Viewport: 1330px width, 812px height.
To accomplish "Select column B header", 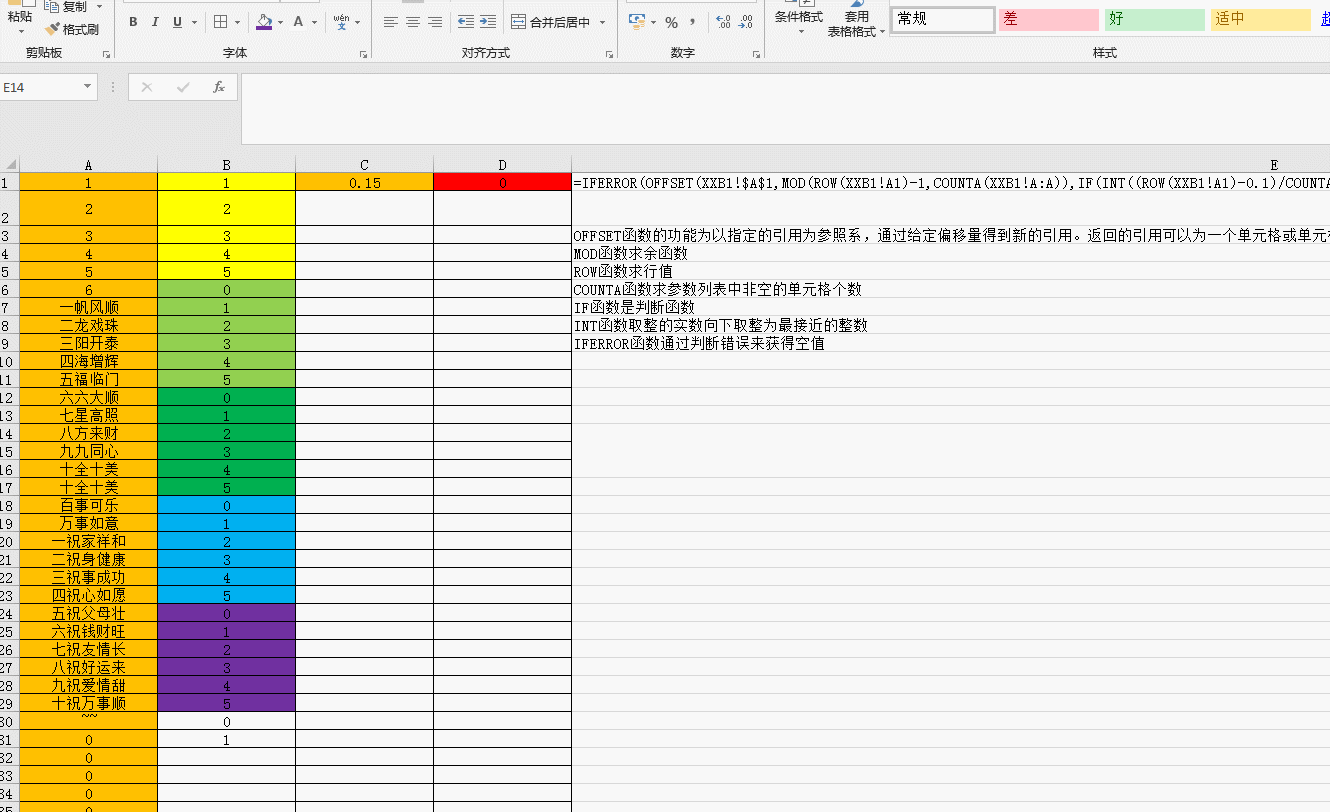I will pyautogui.click(x=227, y=165).
